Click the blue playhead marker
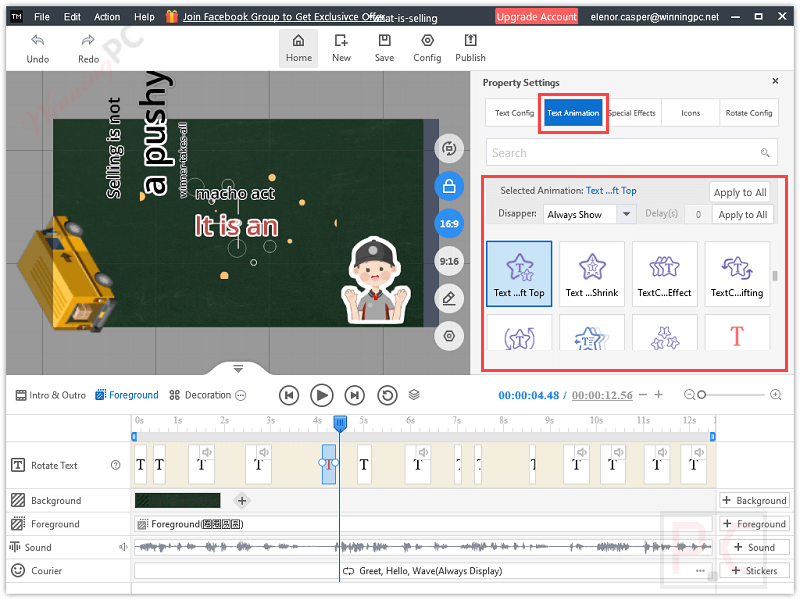The width and height of the screenshot is (800, 600). 340,422
